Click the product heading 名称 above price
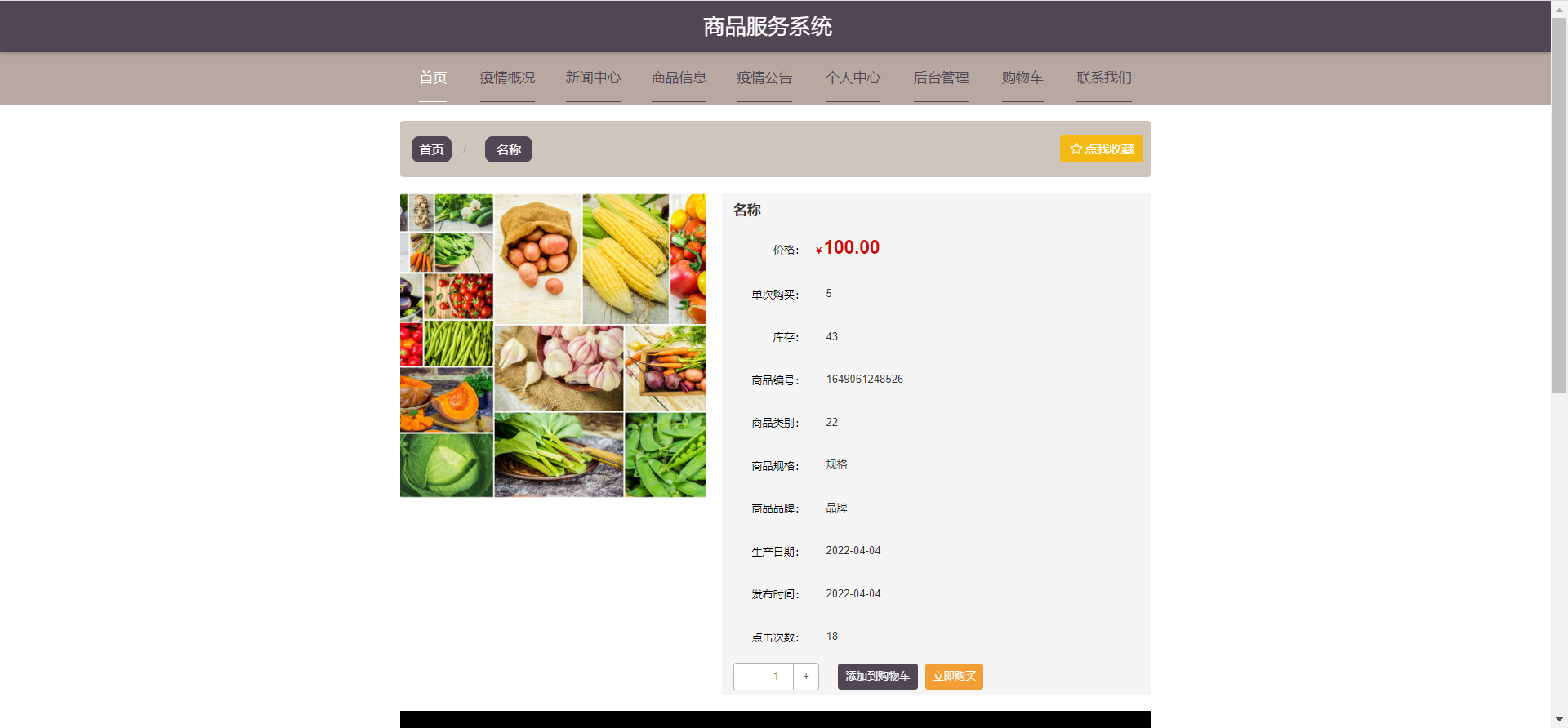This screenshot has height=728, width=1568. [746, 210]
